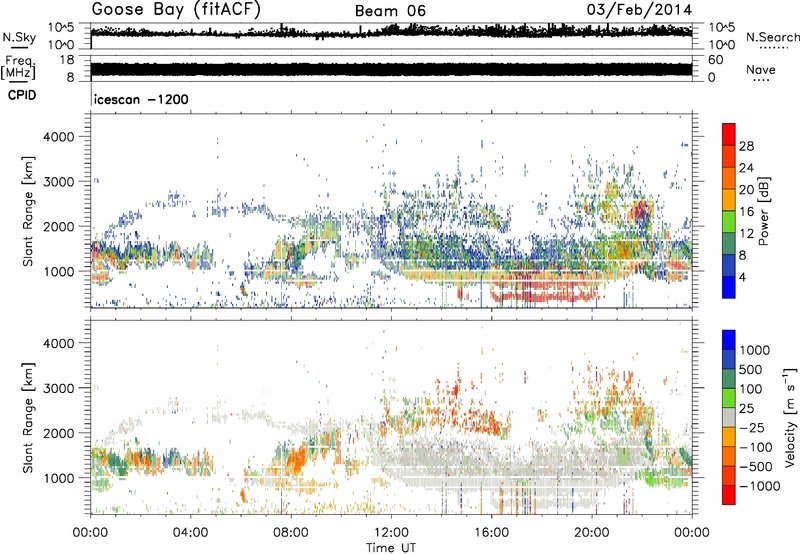Click the '12:00' time axis label

391,533
